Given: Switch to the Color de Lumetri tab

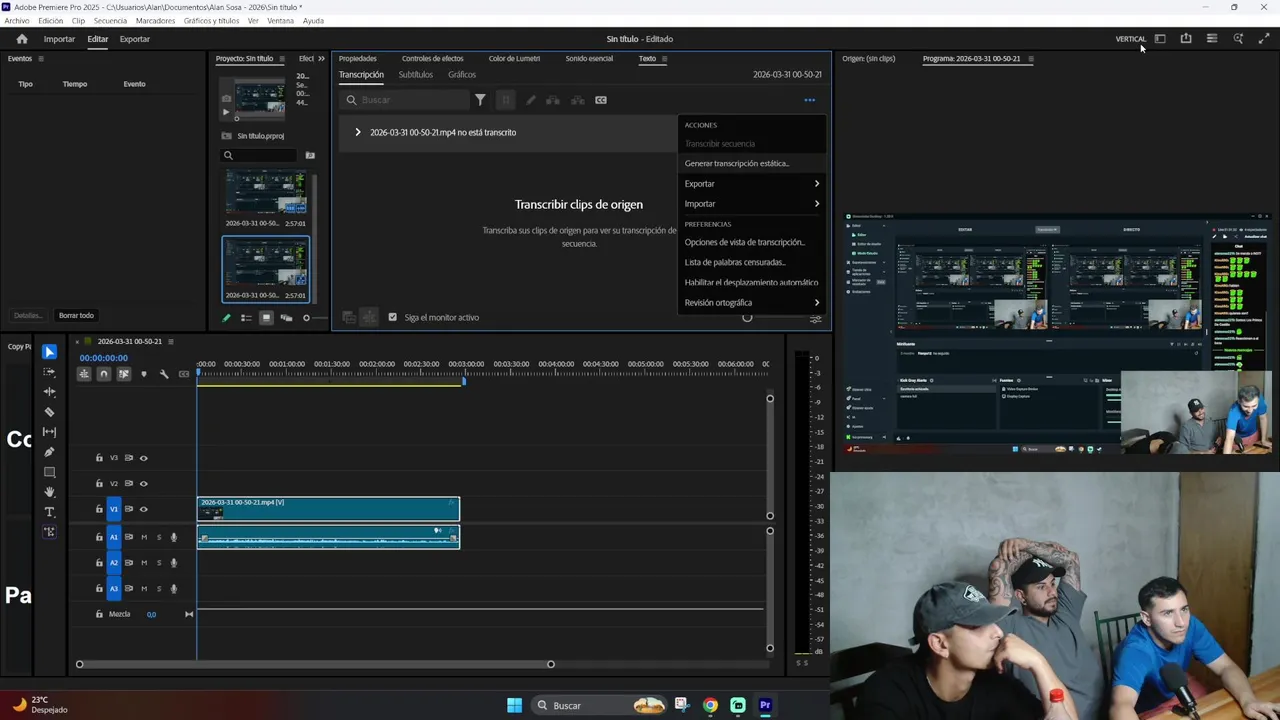Looking at the screenshot, I should 514,59.
